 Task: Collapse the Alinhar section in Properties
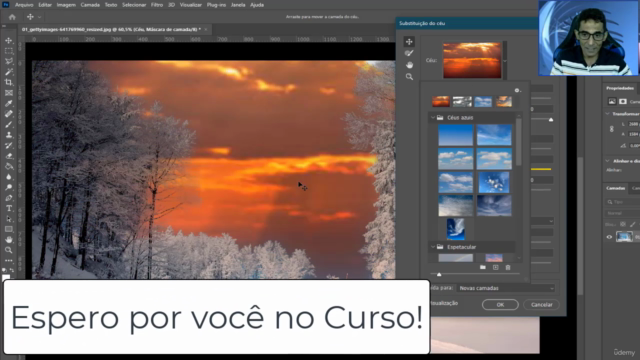[x=607, y=161]
